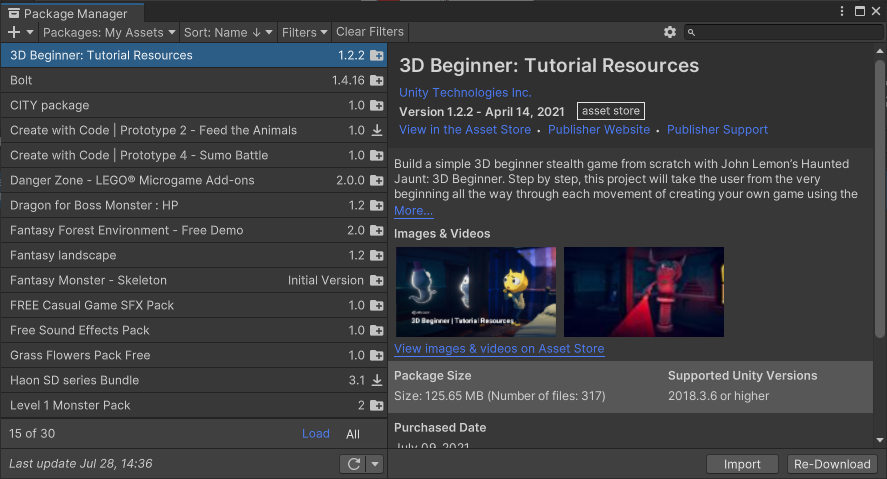Screen dimensions: 887x479
Task: Click the All load option
Action: 353,434
